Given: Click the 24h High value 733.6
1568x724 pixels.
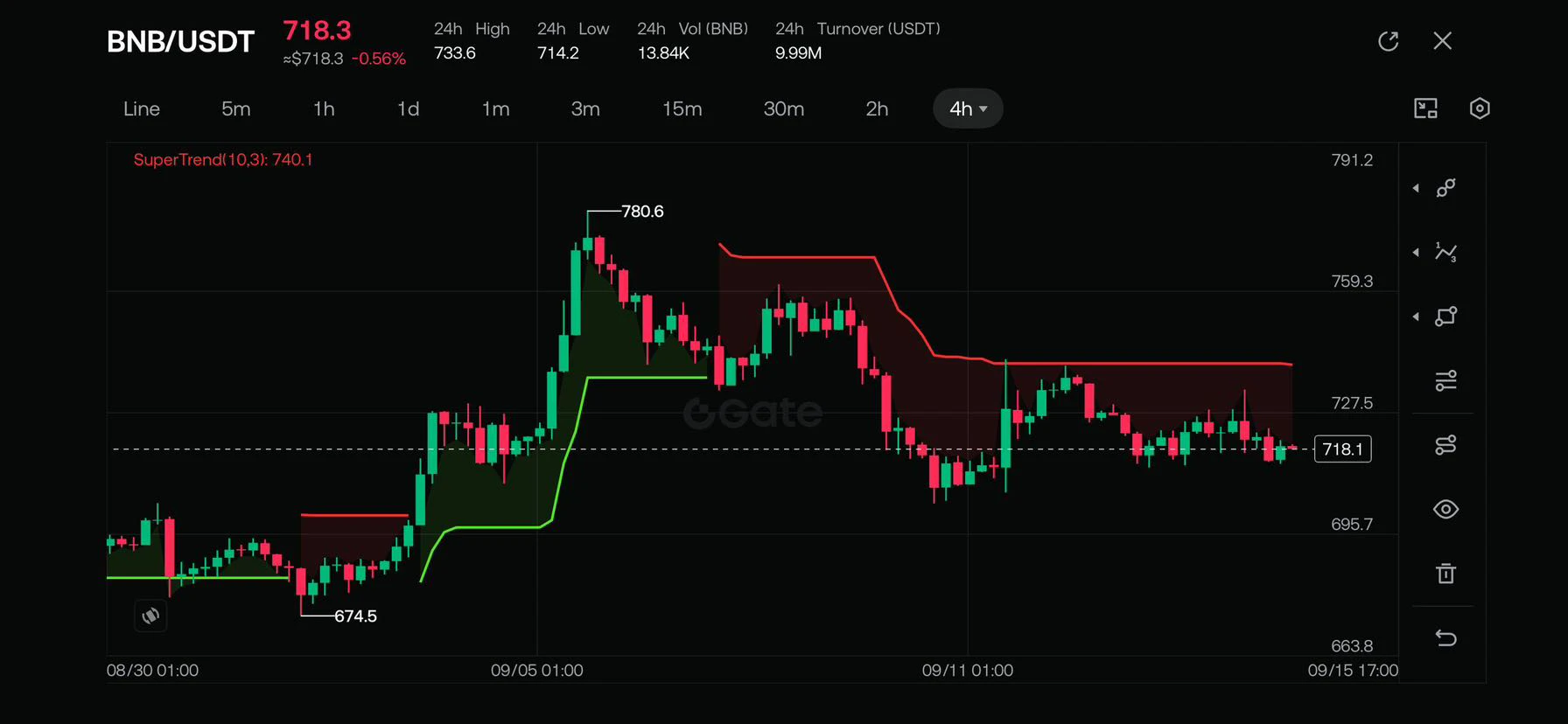Looking at the screenshot, I should click(x=455, y=53).
